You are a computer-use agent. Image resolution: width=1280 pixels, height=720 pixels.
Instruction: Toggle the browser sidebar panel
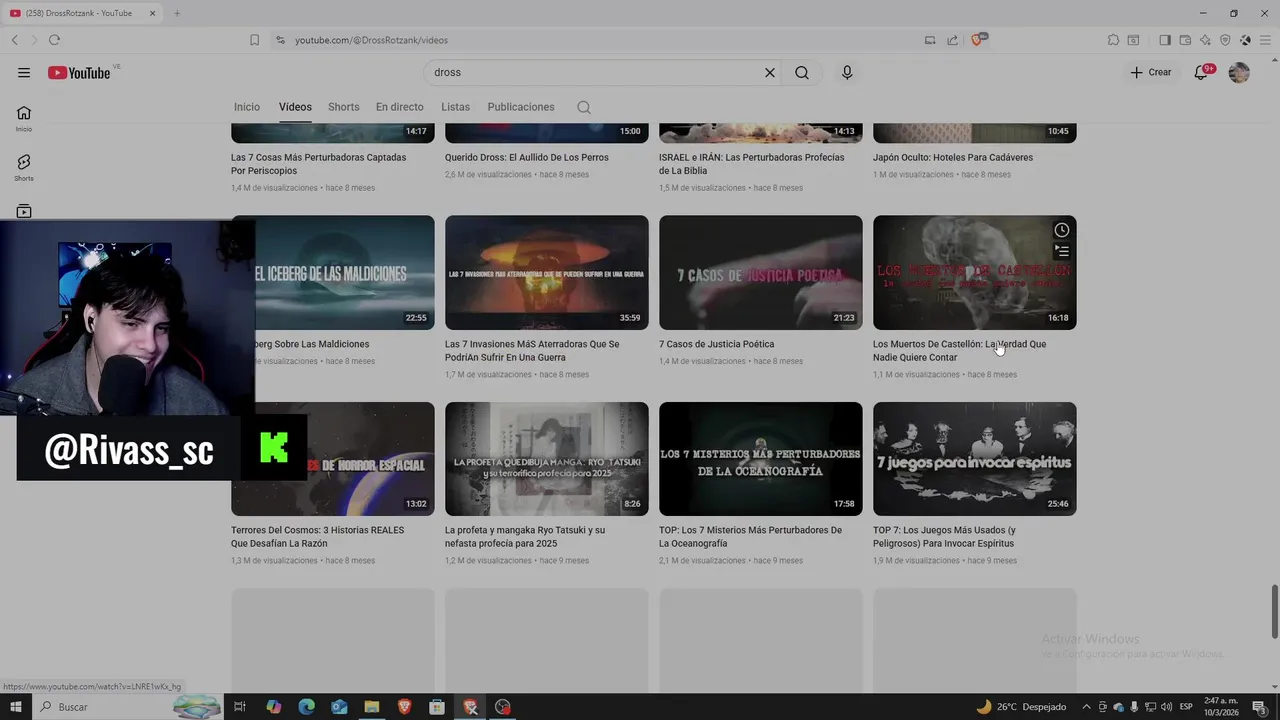click(x=1165, y=40)
